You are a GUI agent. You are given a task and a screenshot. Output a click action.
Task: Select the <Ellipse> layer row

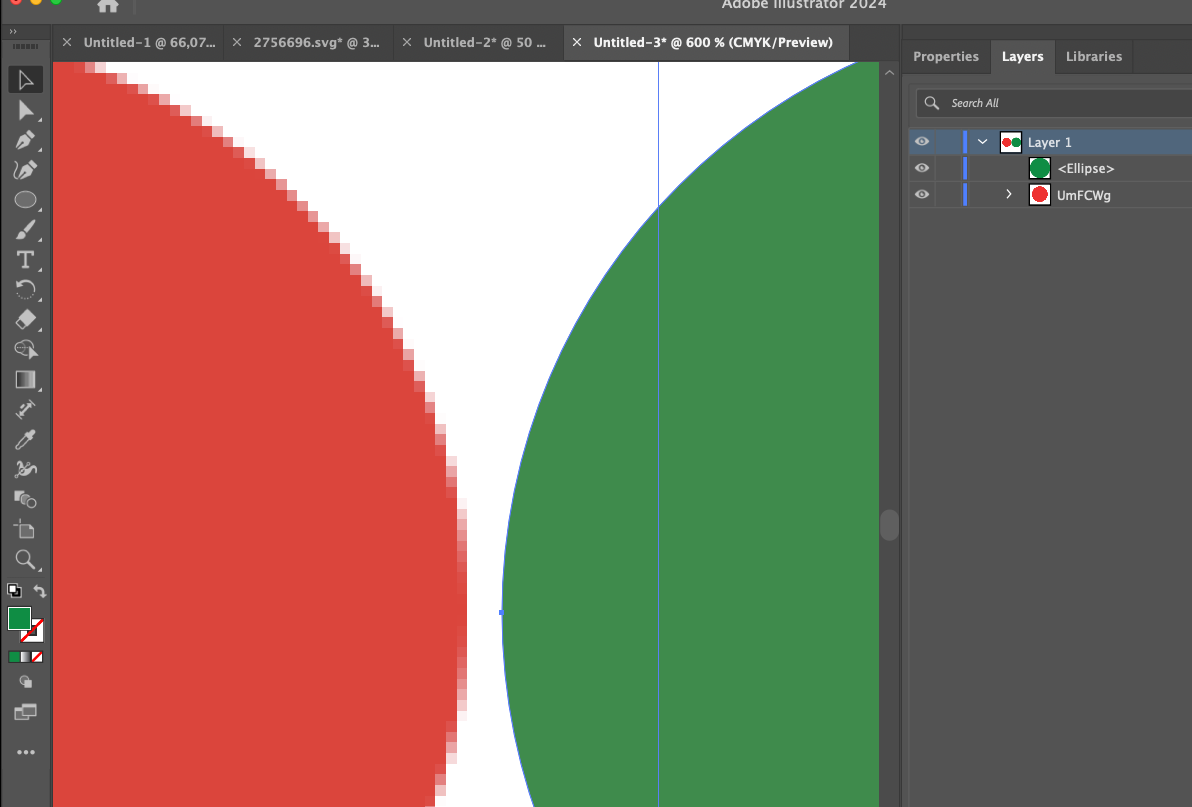click(1051, 168)
